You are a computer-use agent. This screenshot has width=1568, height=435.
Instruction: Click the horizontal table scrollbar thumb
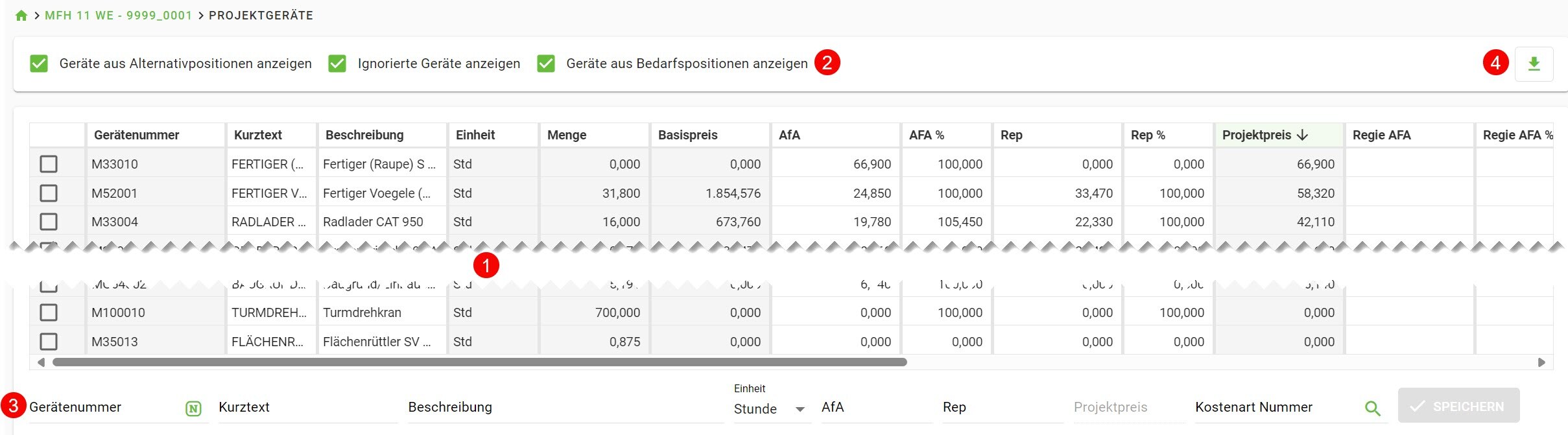480,362
